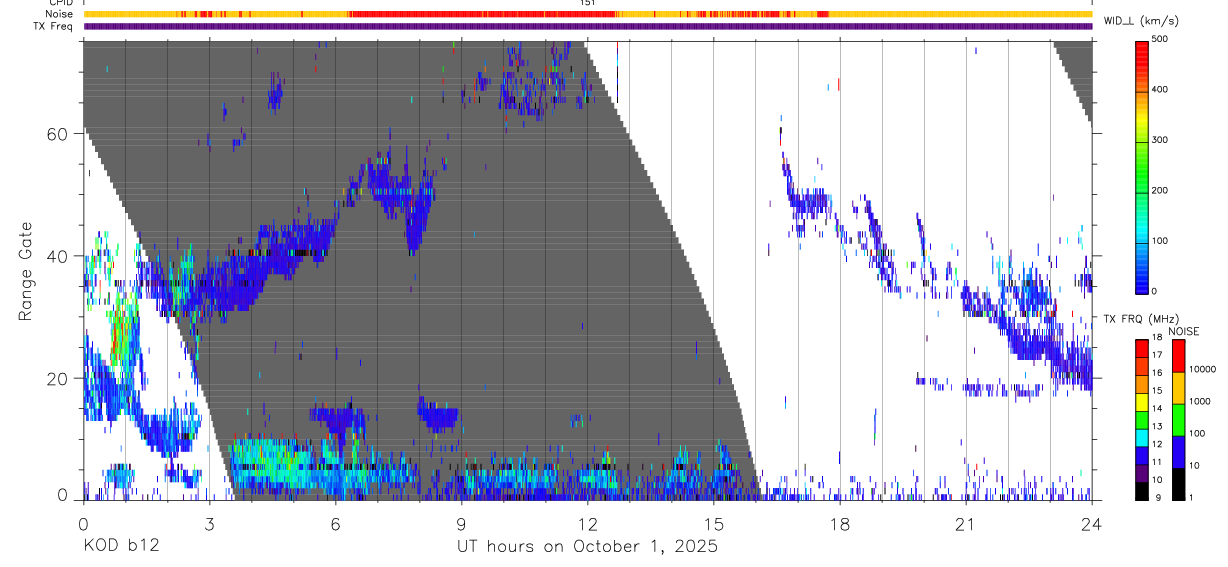The image size is (1228, 567).
Task: Click the width colorbar label '100'
Action: tap(1160, 241)
